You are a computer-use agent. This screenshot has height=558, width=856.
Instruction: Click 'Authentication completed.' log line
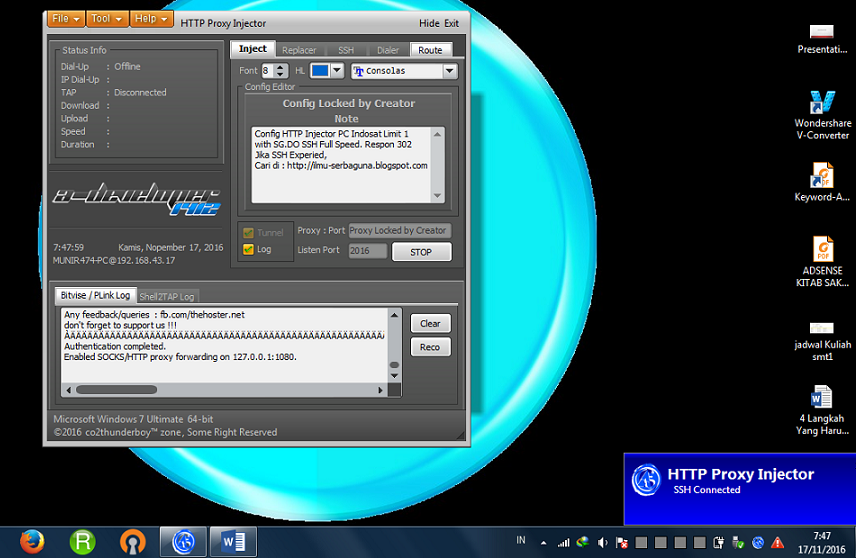point(115,346)
